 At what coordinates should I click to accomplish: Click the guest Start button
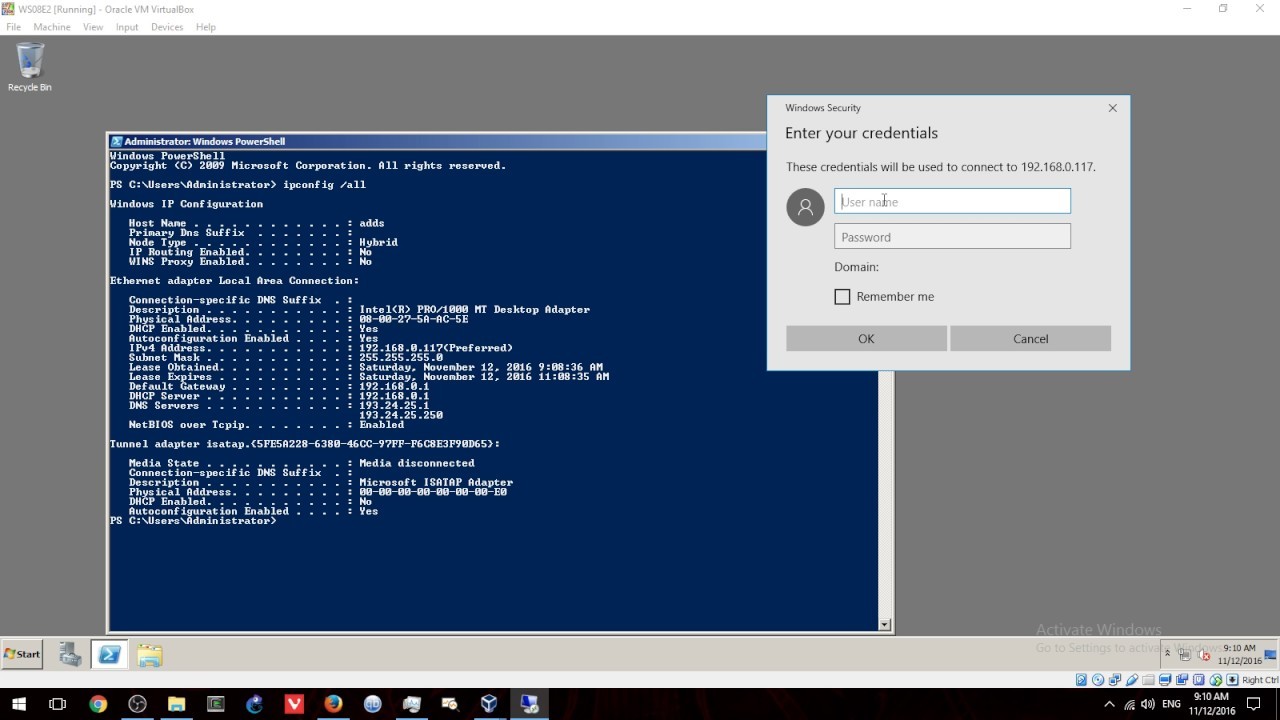pyautogui.click(x=22, y=654)
